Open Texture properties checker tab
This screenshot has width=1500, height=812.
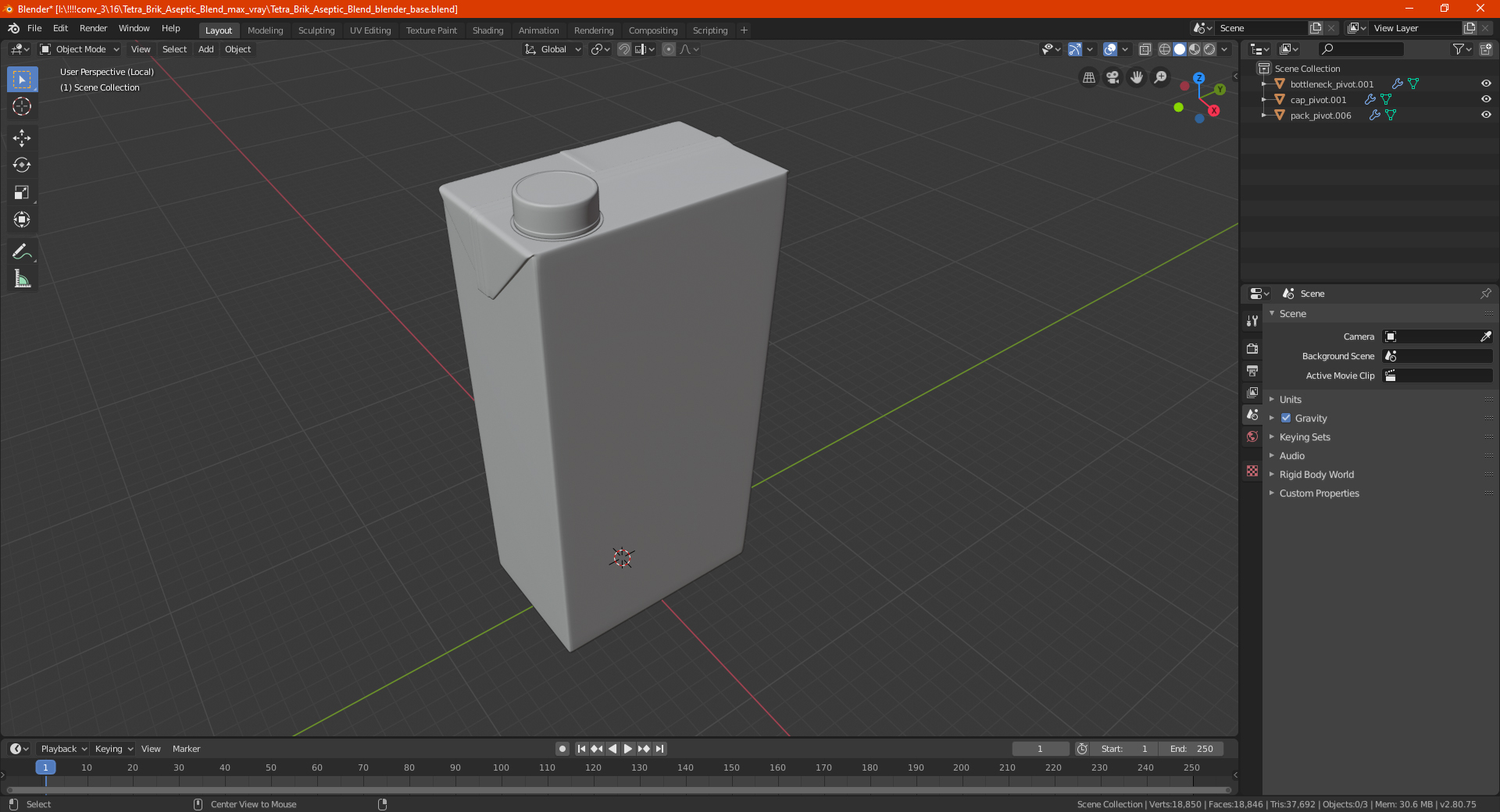pos(1252,471)
